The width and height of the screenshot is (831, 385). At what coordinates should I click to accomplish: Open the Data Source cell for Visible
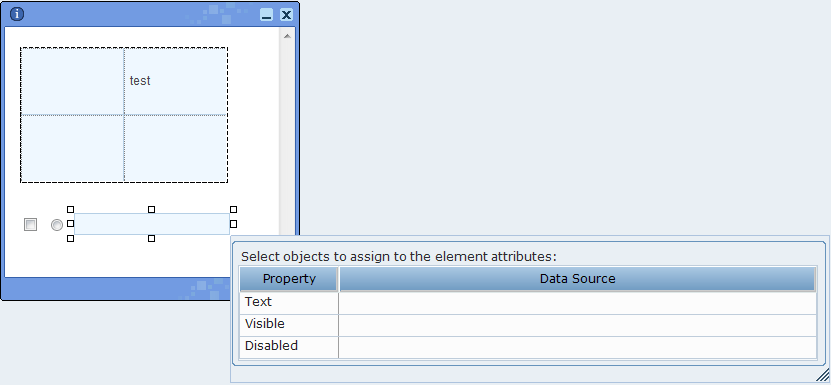click(578, 325)
